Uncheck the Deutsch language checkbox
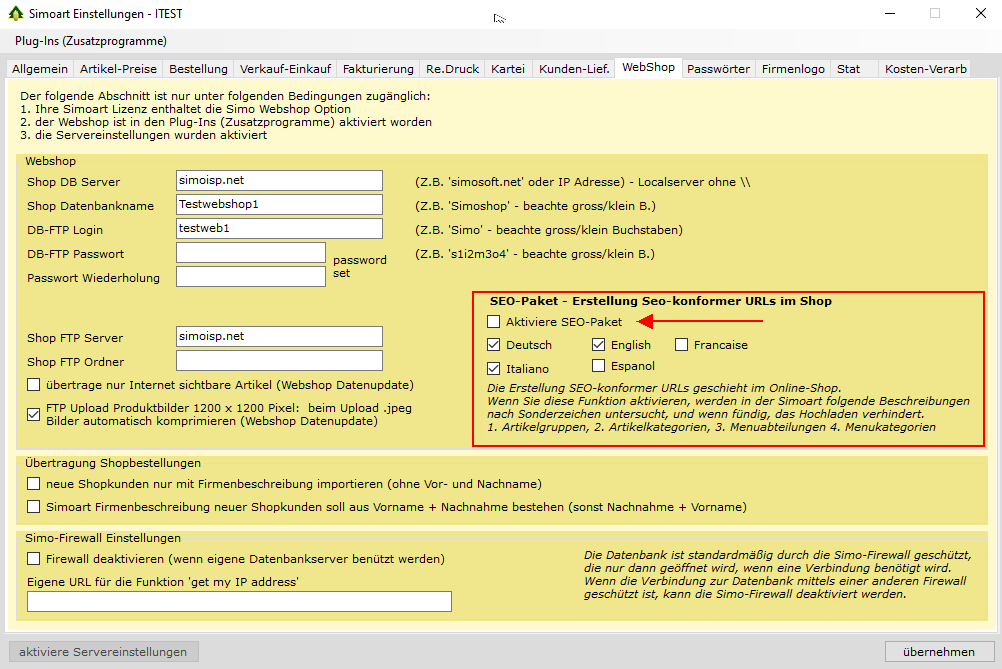This screenshot has width=1002, height=669. coord(494,345)
